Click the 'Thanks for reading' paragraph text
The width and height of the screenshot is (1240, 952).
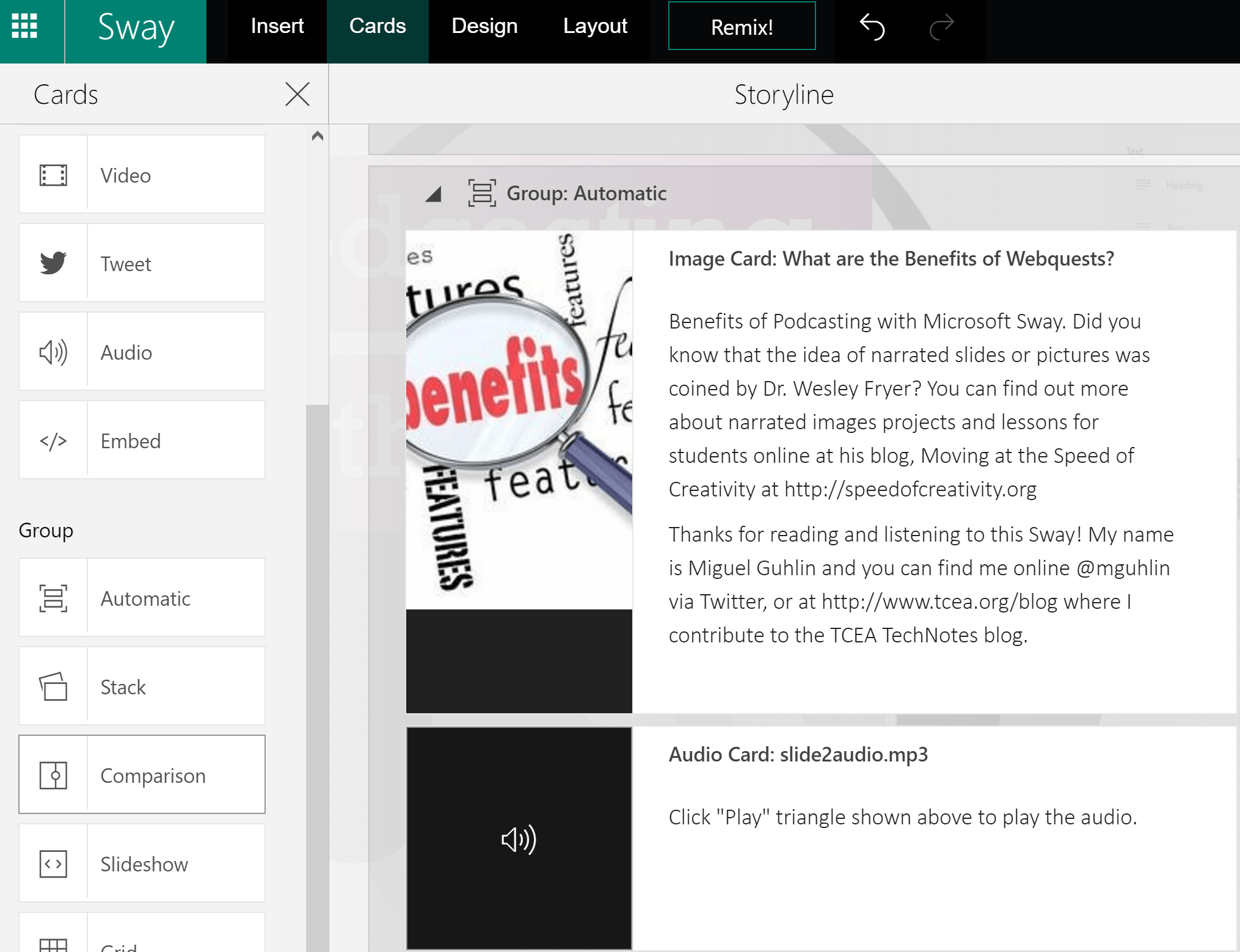click(x=921, y=585)
